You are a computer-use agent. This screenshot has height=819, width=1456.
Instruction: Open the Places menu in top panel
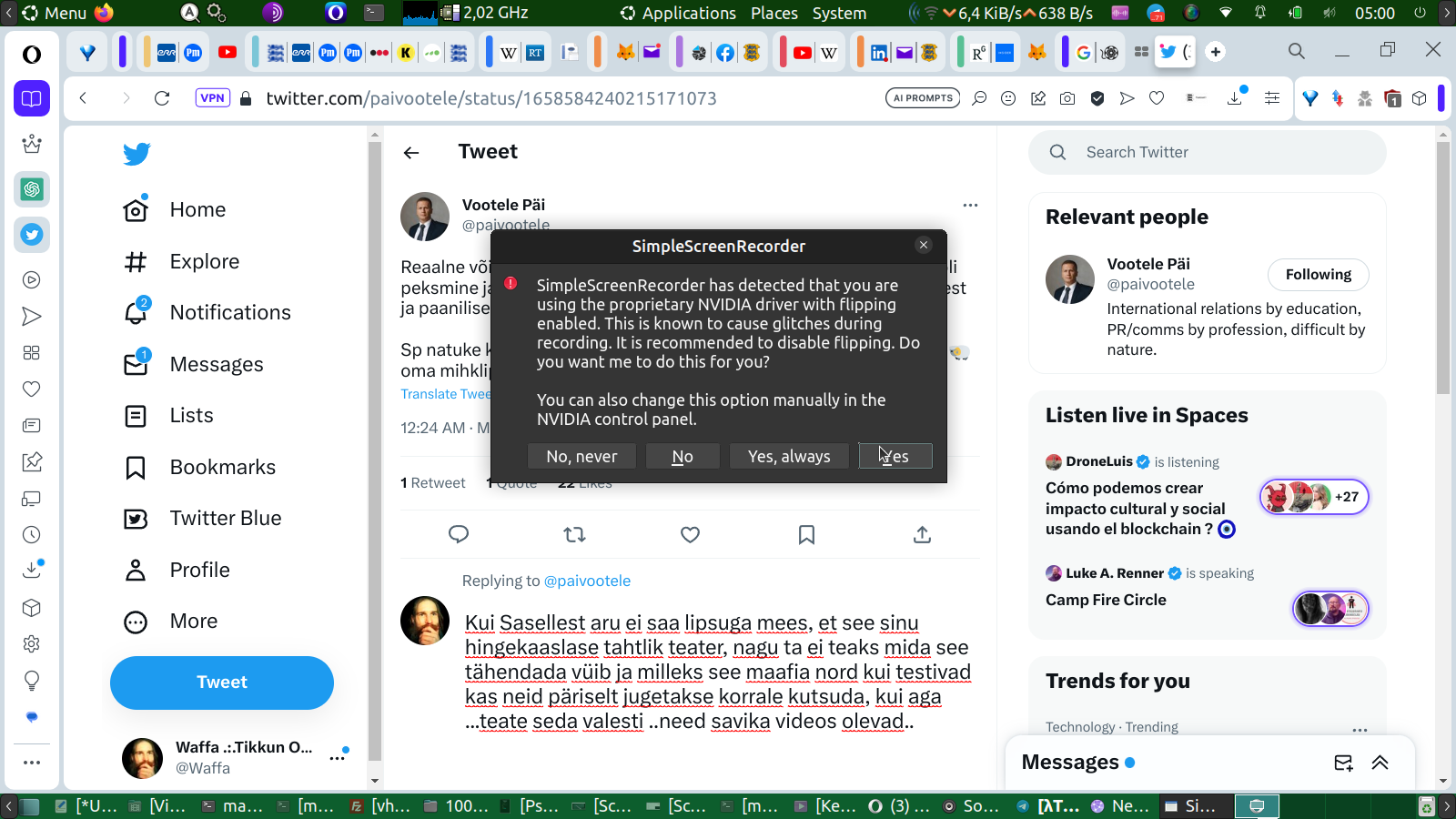pos(774,13)
